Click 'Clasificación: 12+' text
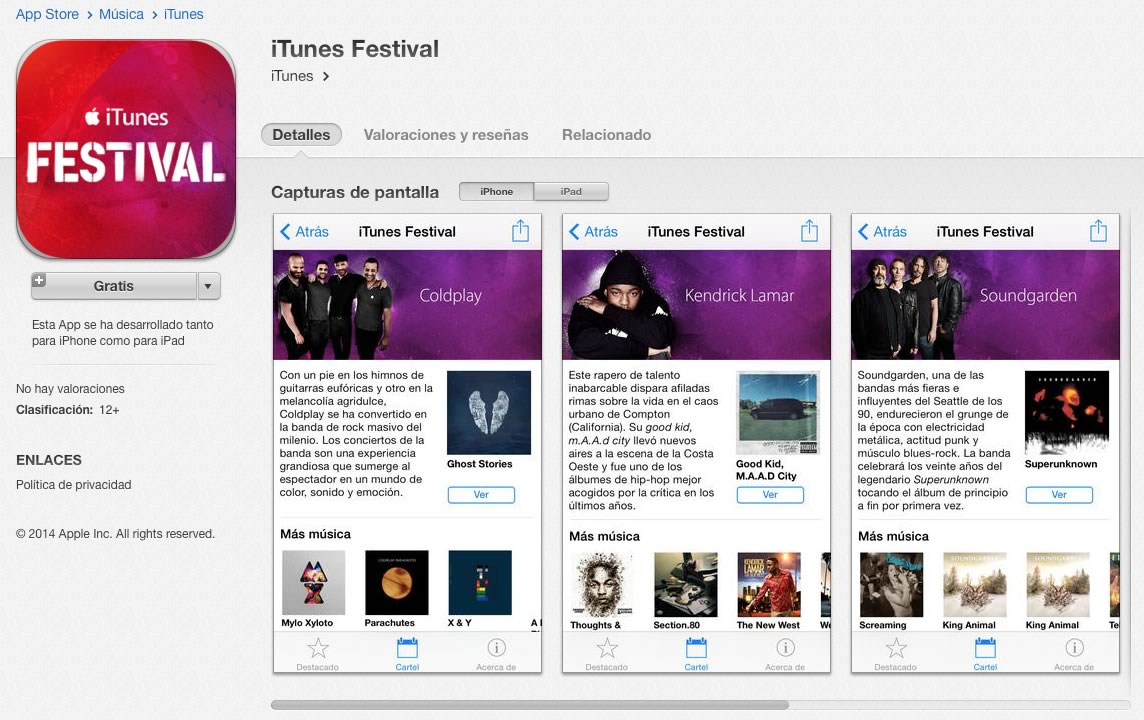This screenshot has width=1144, height=720. (67, 410)
